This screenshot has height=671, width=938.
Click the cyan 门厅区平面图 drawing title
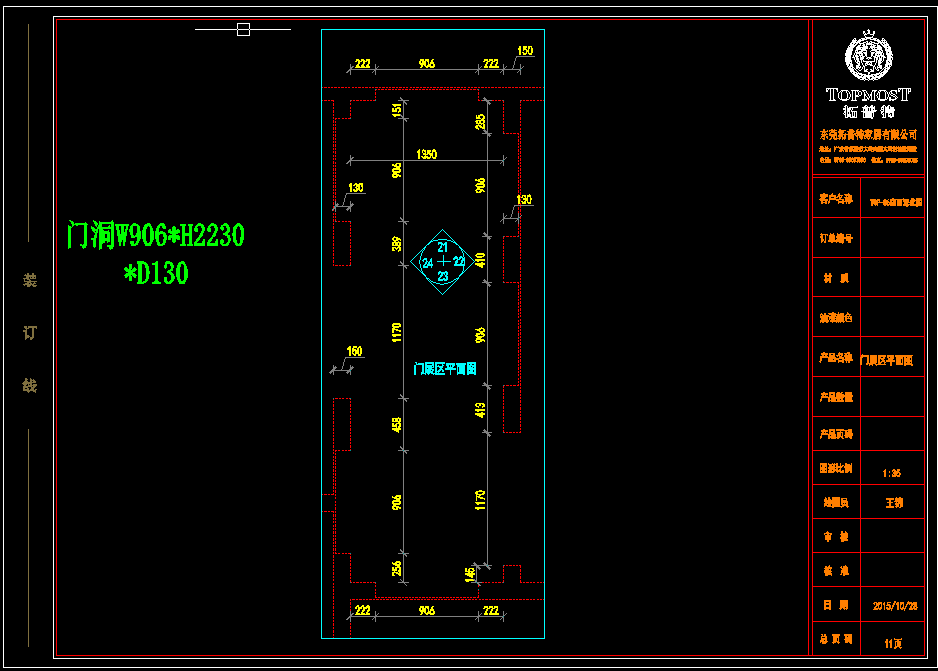tap(445, 369)
